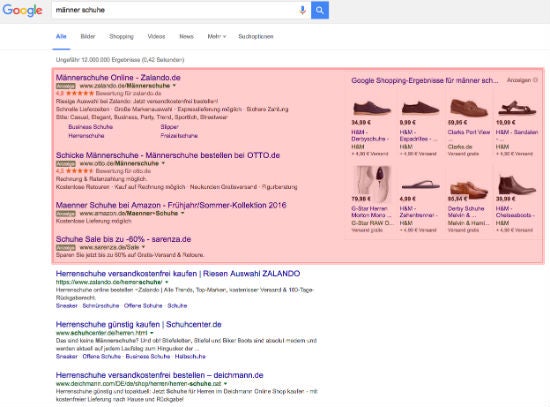
Task: Expand arrow beside www.sarenza.de/Sale URL
Action: click(143, 247)
